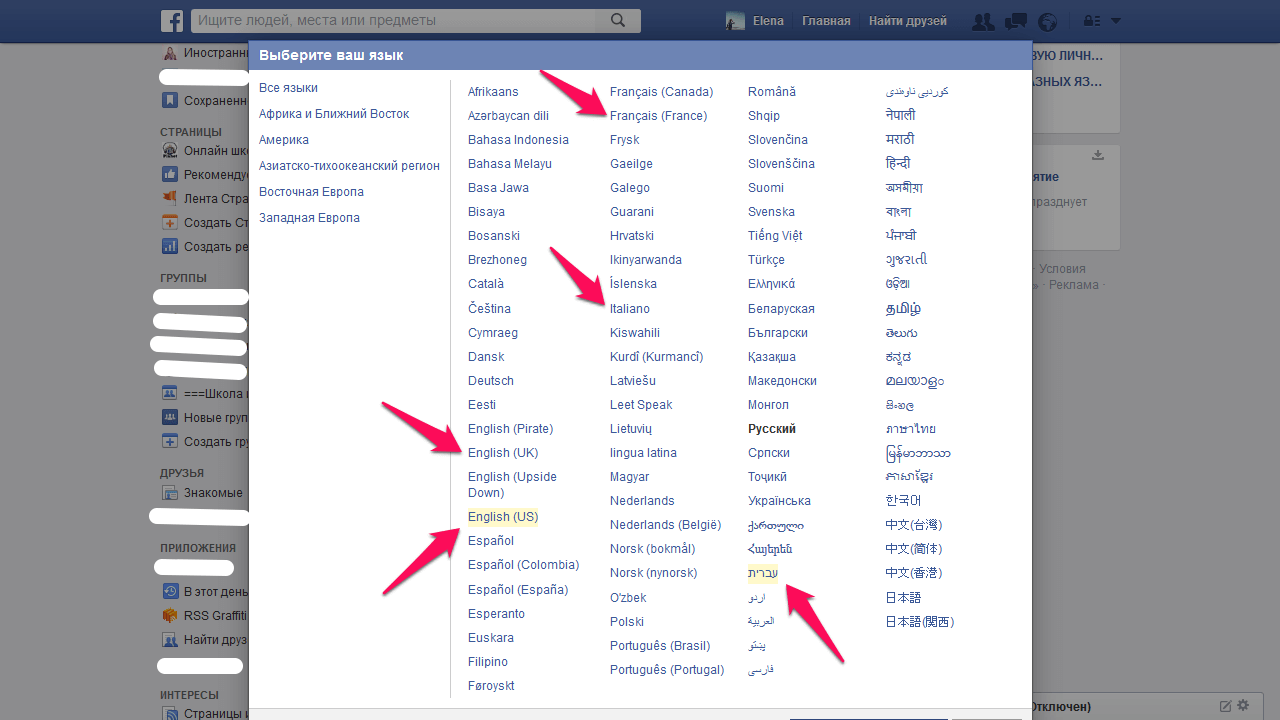Choose 日本語 language

pos(903,598)
